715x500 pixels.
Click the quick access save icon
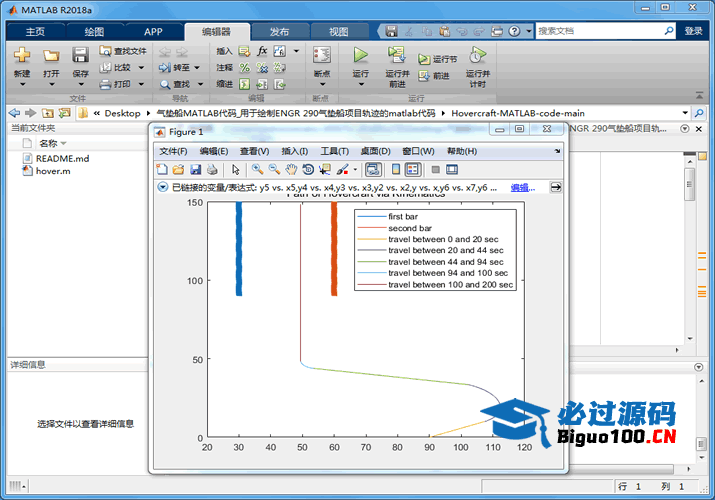pos(391,31)
